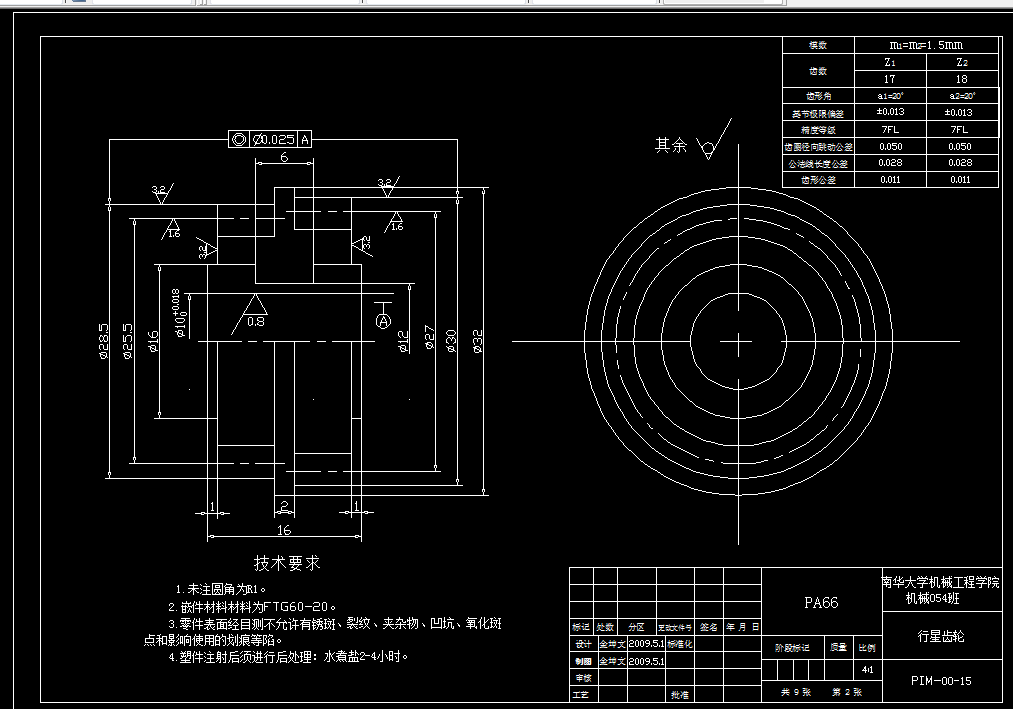Click the Ø30 dimension label

(451, 340)
